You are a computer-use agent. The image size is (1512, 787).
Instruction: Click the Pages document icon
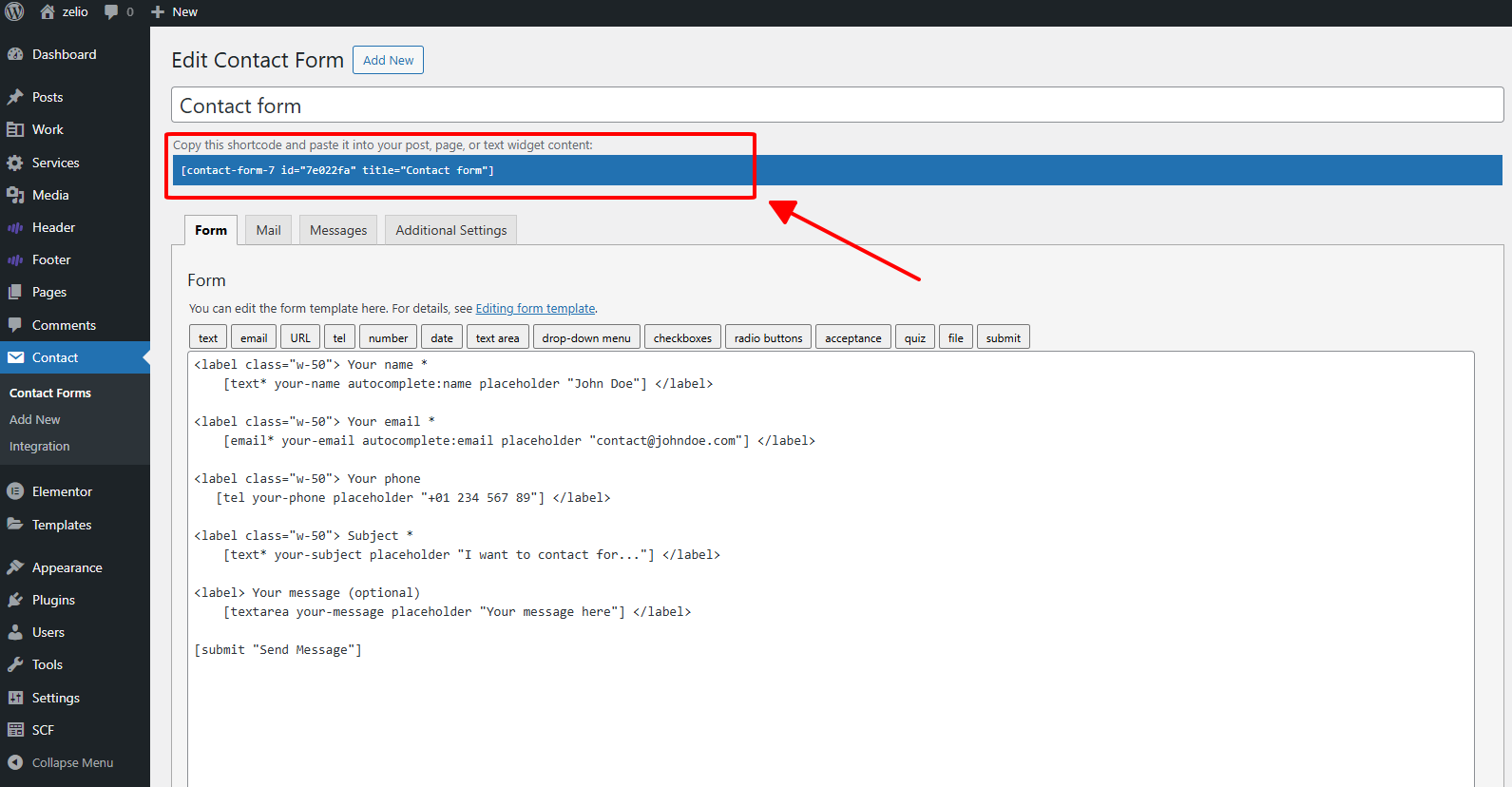point(15,292)
